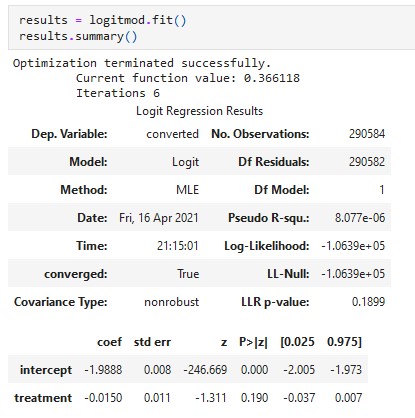Click the results.summary() code line
The image size is (415, 418).
click(x=78, y=36)
